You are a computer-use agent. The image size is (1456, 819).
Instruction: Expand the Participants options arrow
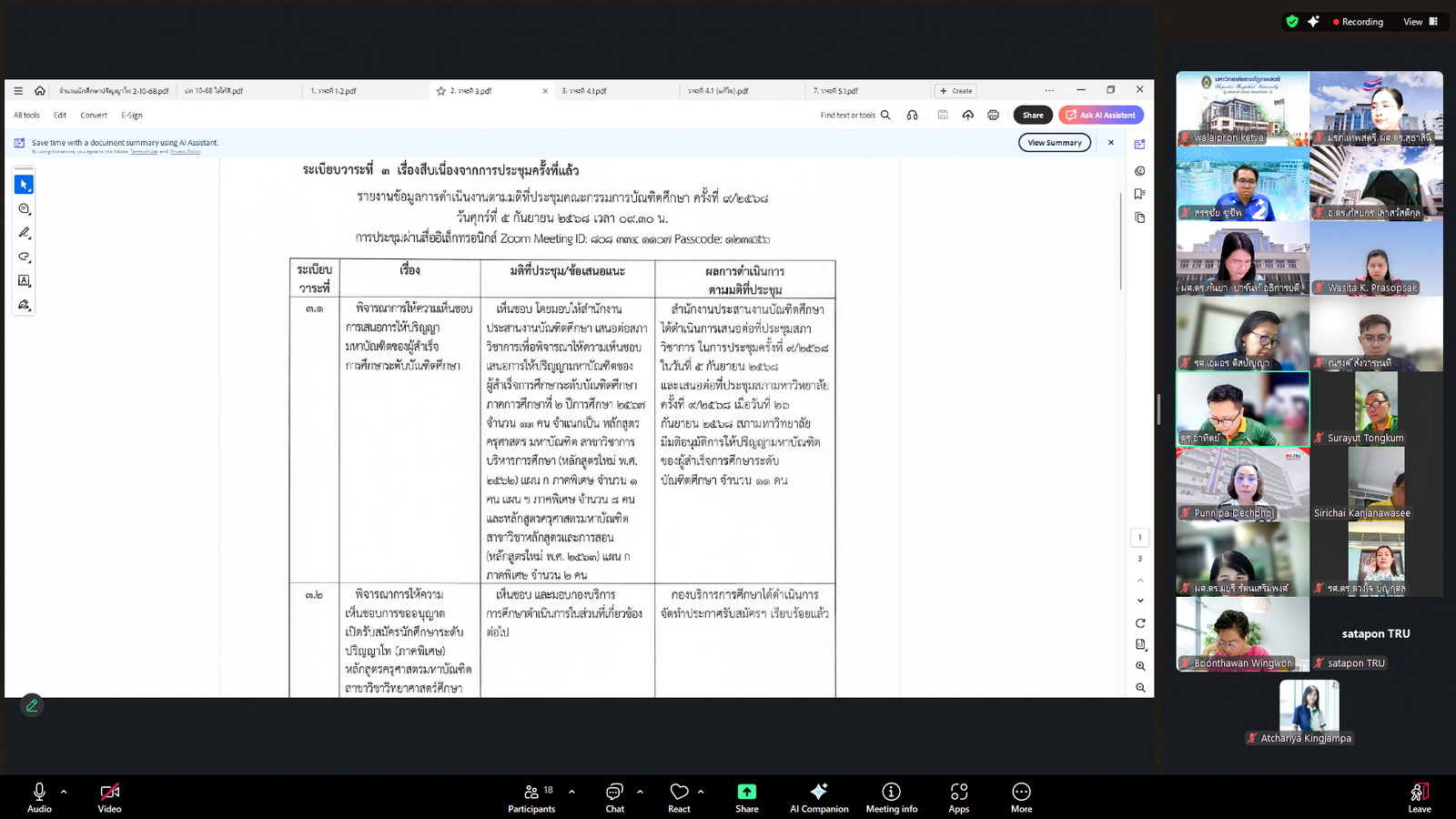point(571,792)
